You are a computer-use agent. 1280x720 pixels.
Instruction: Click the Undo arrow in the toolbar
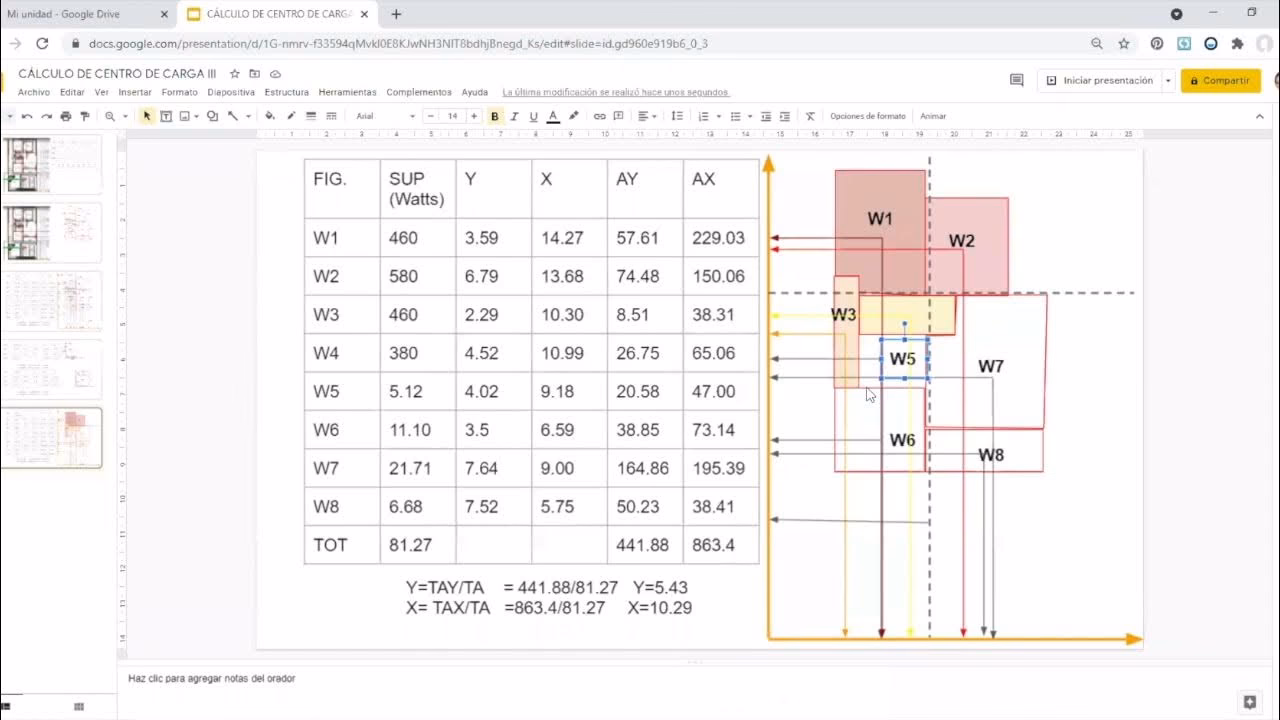(x=27, y=116)
